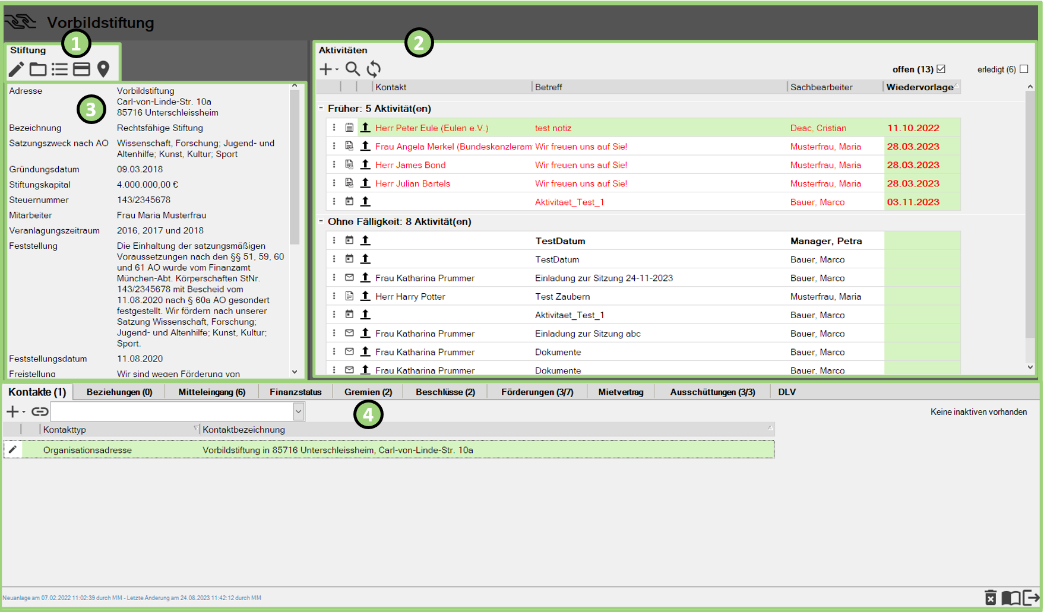Switch to the Gremien (2) tab
The height and width of the screenshot is (612, 1044).
pos(368,391)
